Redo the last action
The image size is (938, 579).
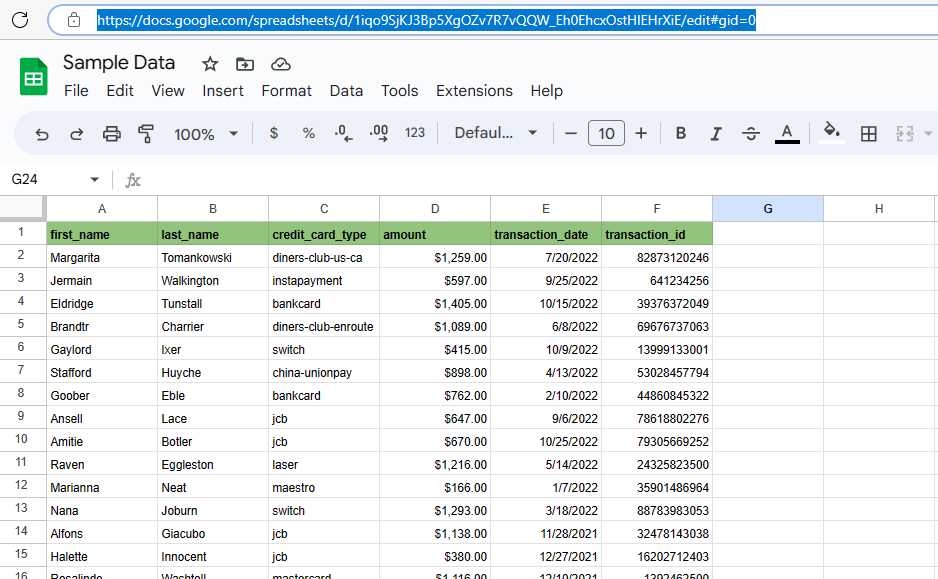[76, 133]
